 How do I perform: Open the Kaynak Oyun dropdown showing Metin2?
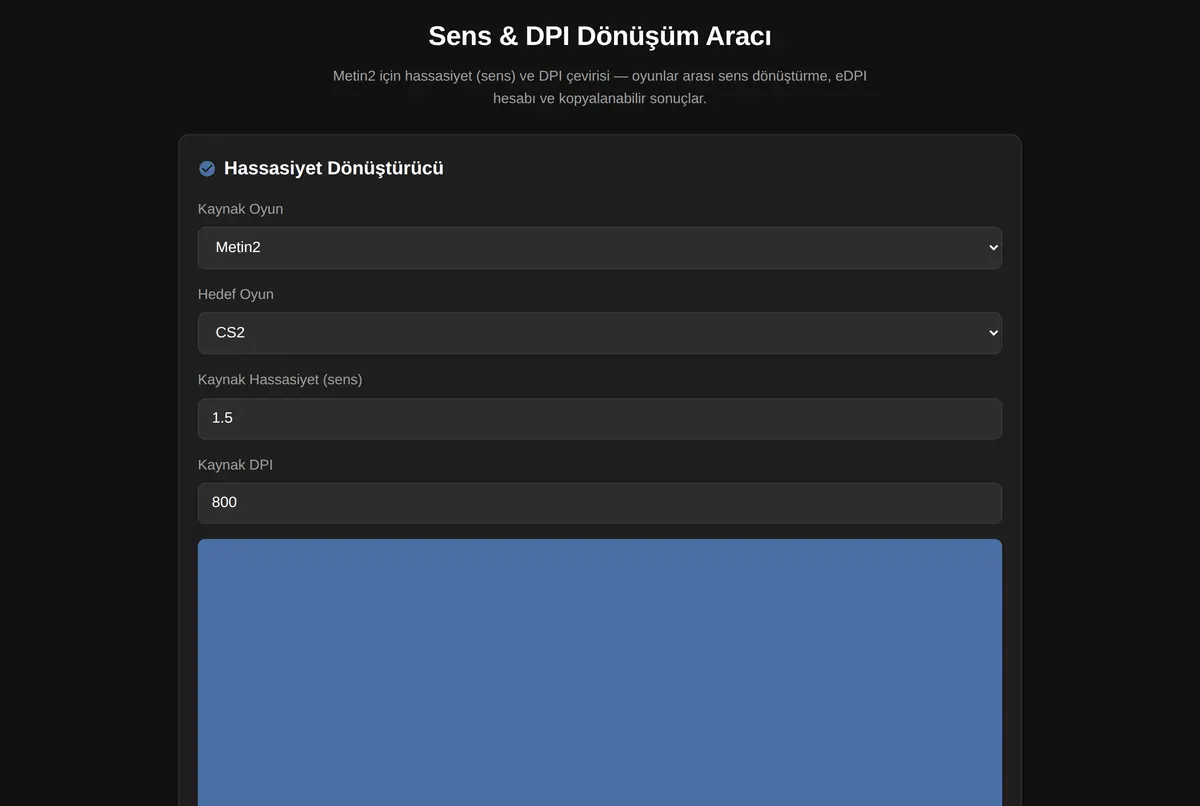pos(600,247)
